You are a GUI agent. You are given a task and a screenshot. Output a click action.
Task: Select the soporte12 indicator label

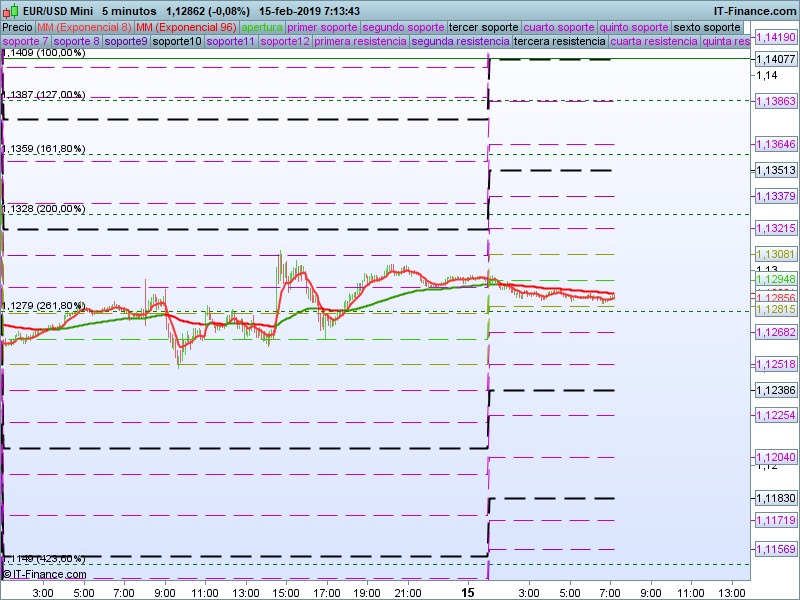click(x=284, y=42)
